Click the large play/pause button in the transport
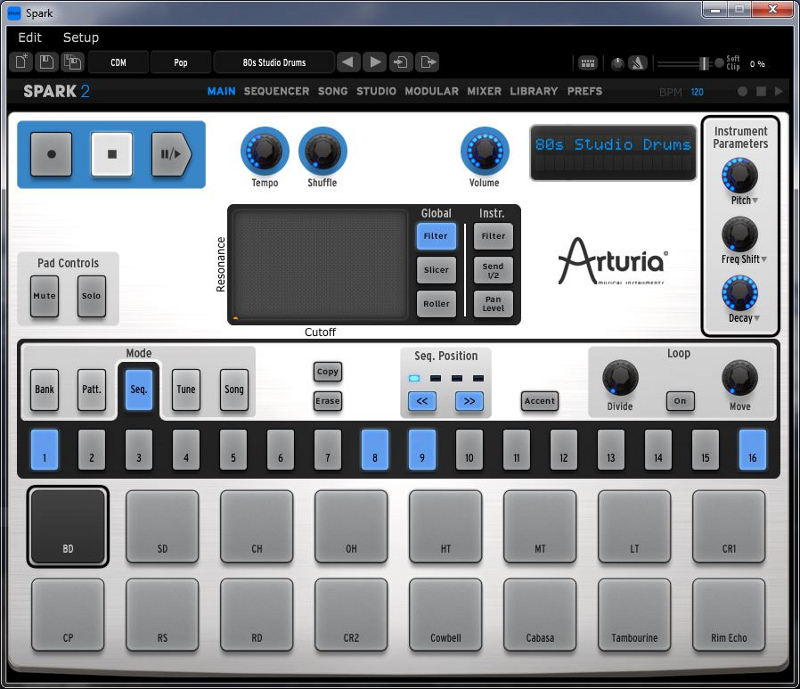The image size is (800, 689). (x=171, y=154)
